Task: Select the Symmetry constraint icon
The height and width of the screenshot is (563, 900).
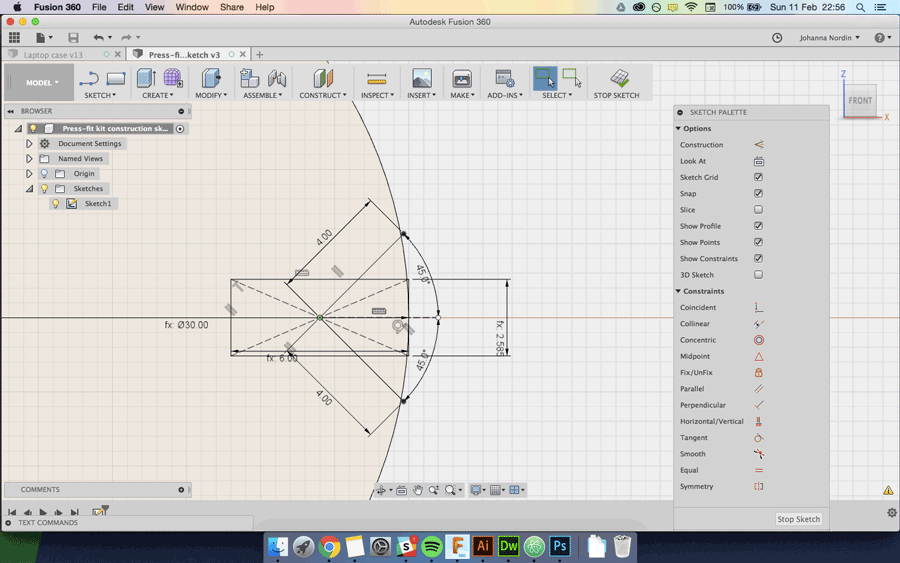Action: [758, 487]
